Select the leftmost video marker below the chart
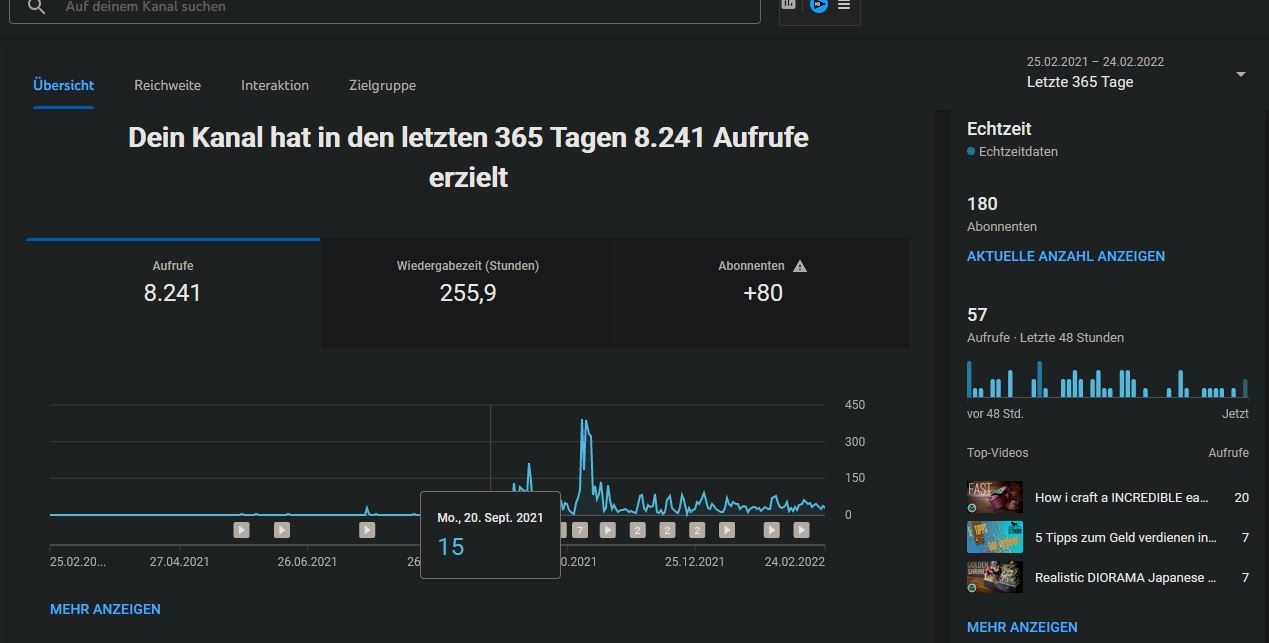Viewport: 1269px width, 643px height. pos(241,530)
